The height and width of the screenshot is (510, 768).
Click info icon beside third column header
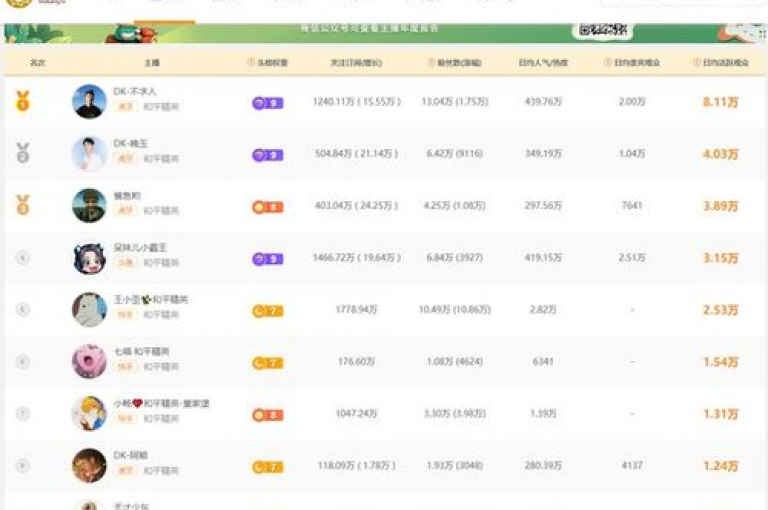251,62
